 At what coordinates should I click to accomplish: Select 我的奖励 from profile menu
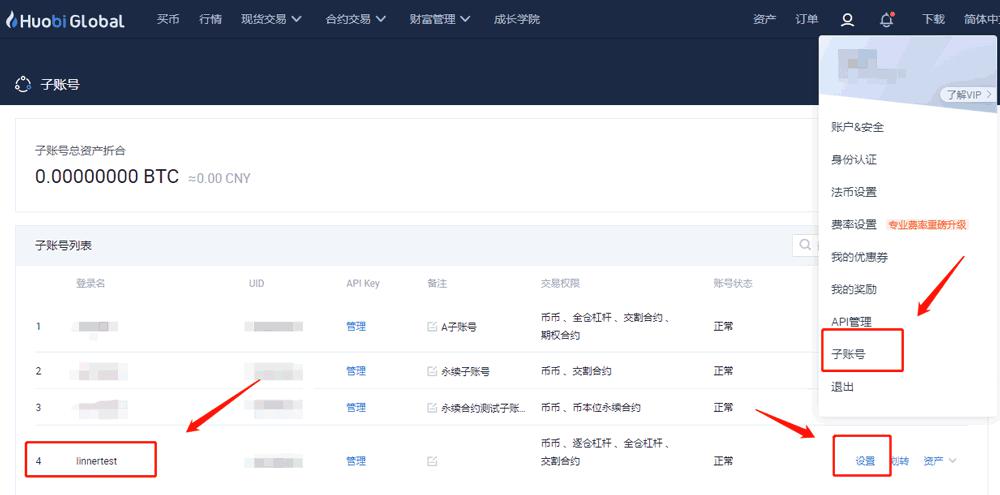[854, 290]
